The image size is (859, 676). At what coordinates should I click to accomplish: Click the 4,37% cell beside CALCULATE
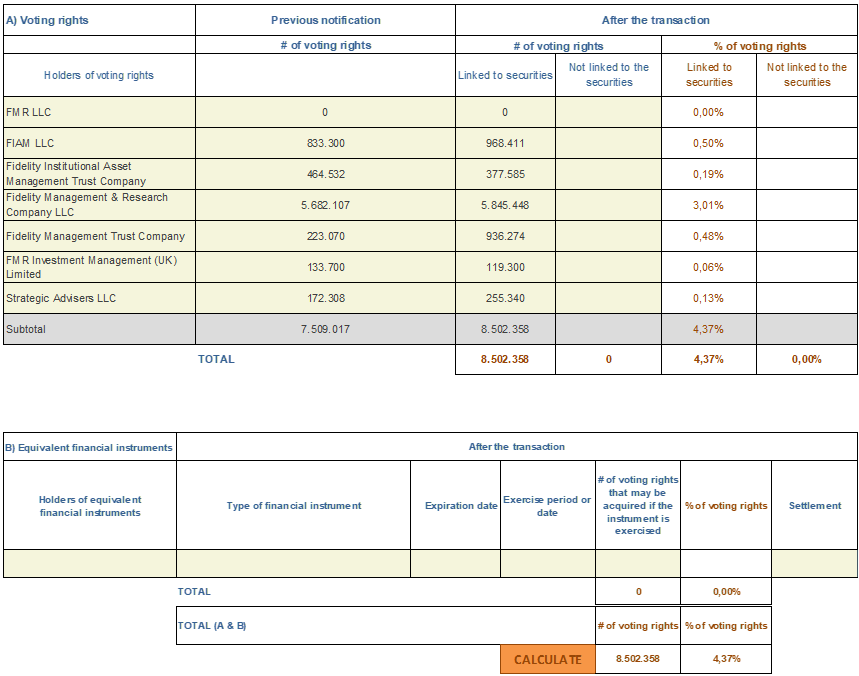pos(726,658)
